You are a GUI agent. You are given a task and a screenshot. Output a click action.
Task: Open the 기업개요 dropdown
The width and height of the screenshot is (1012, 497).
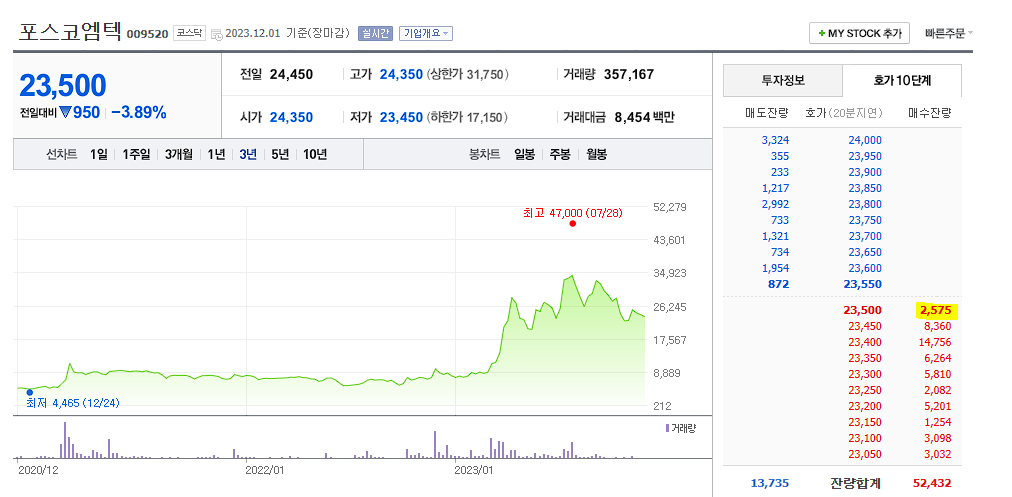click(426, 34)
